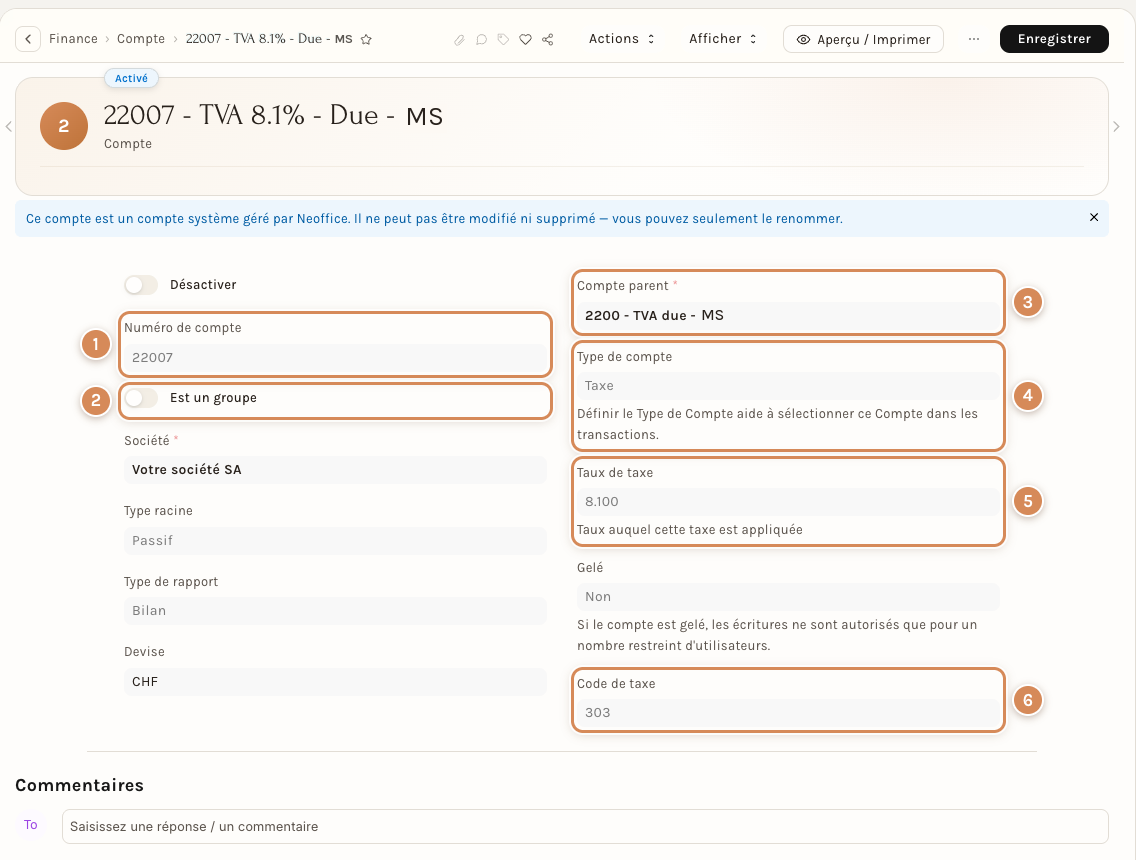Click the comment input box
1136x860 pixels.
(x=585, y=827)
